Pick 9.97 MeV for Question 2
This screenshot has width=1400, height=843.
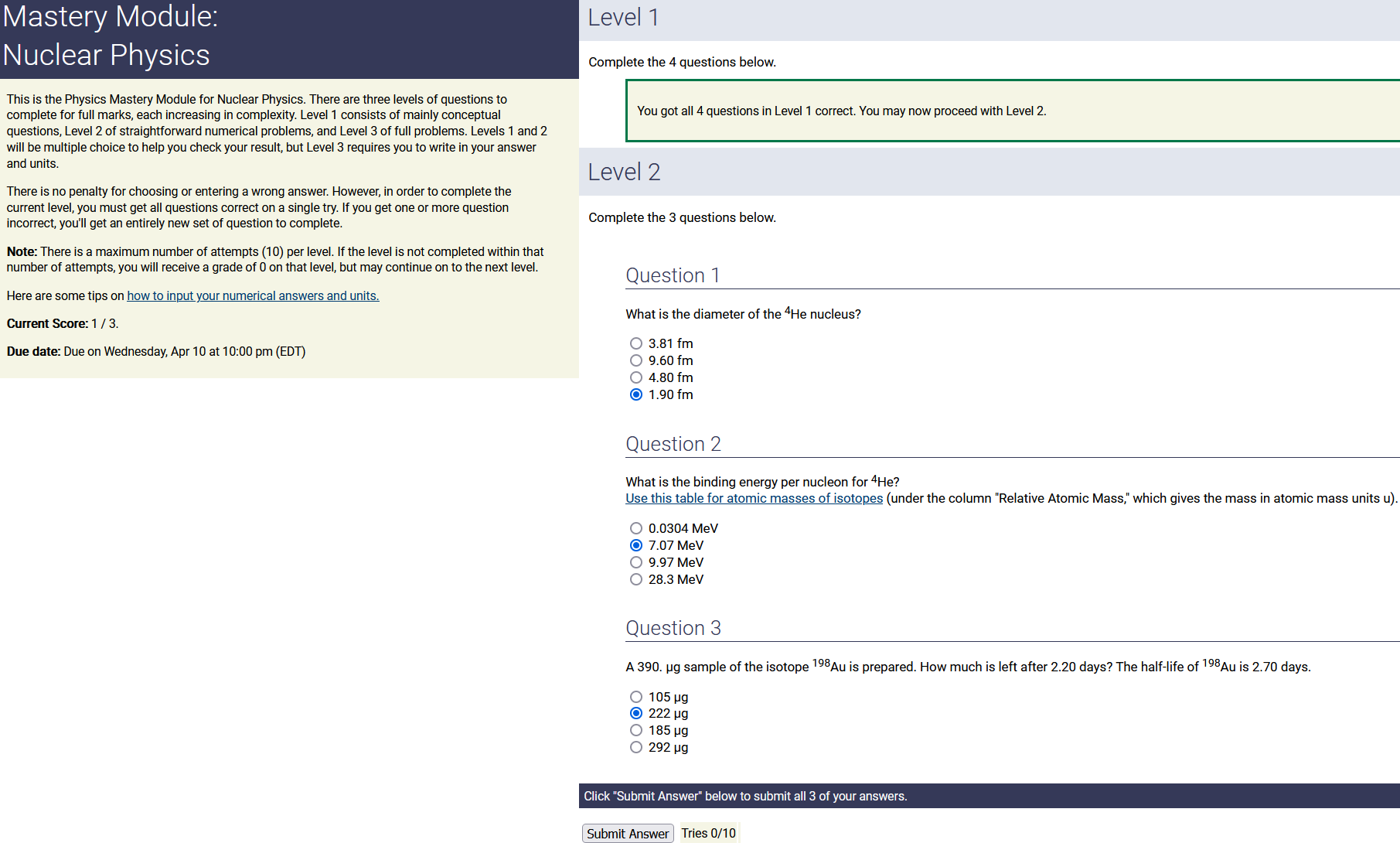point(636,562)
